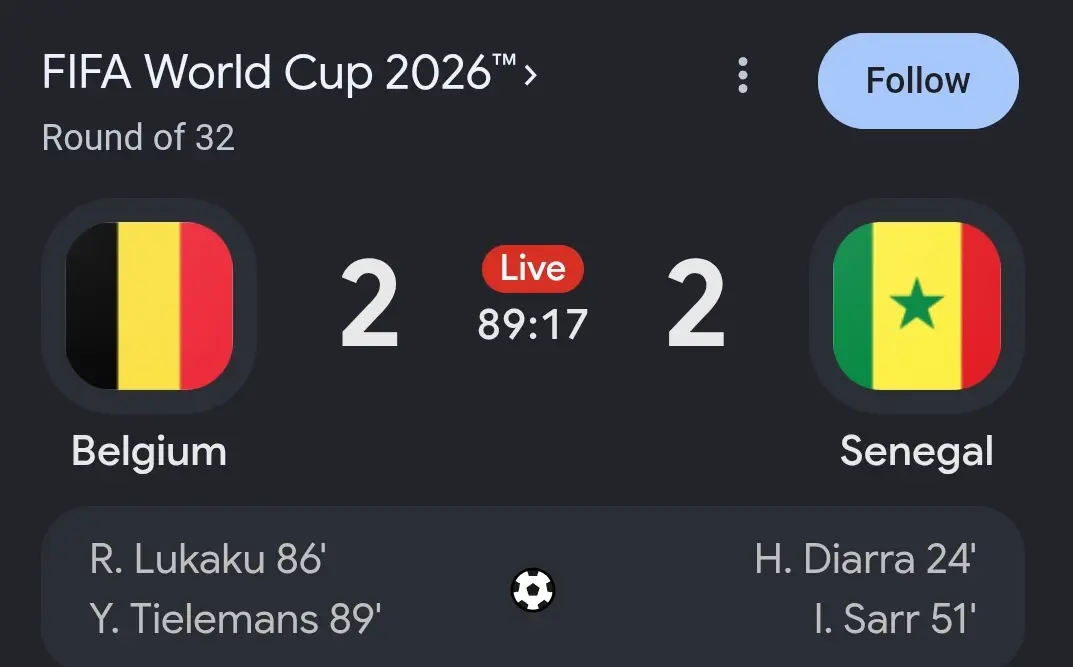
Task: Select R. Lukaku 86' goal entry
Action: coord(208,559)
